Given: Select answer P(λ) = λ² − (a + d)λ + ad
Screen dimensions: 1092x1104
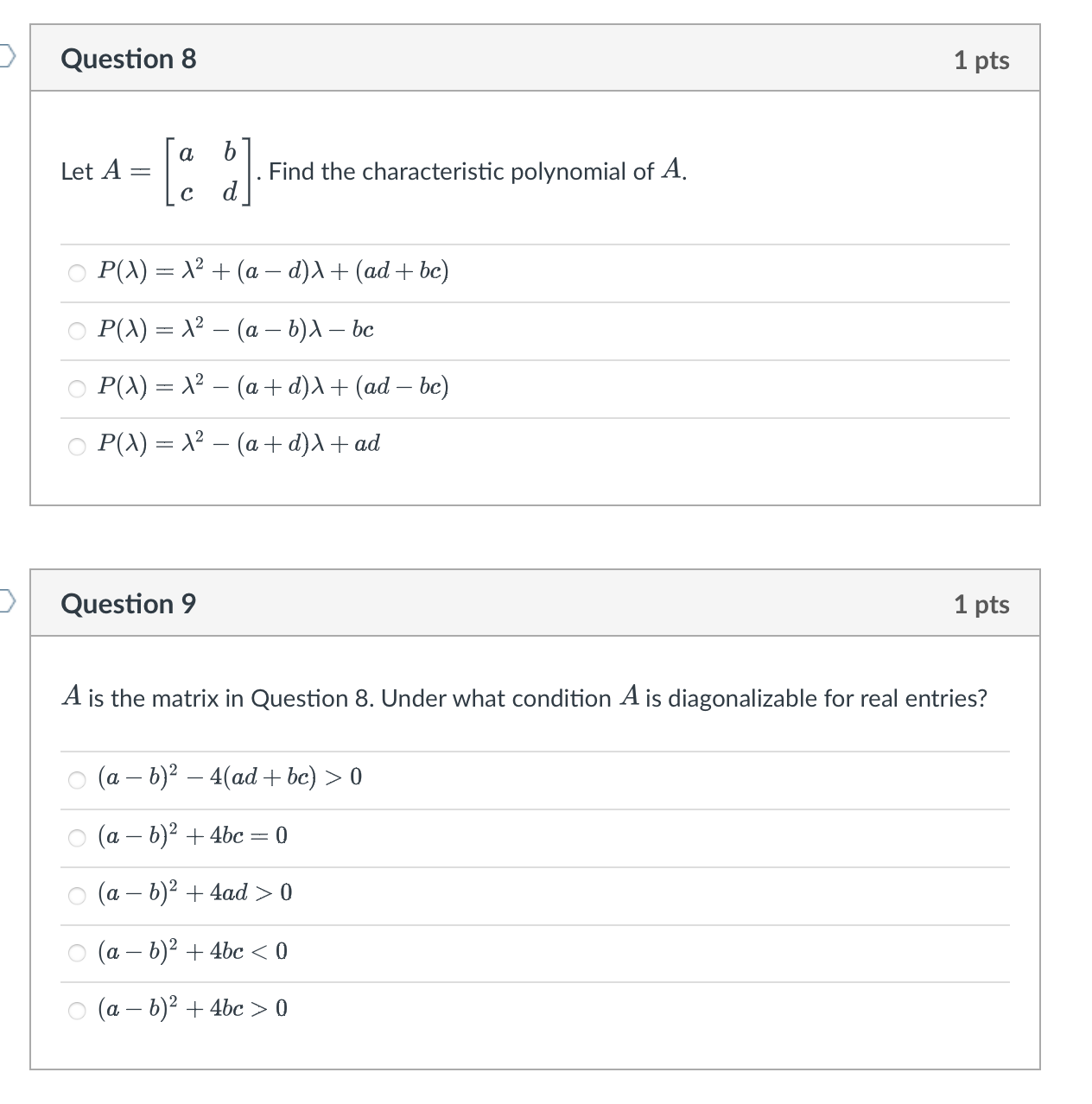Looking at the screenshot, I should [x=76, y=446].
